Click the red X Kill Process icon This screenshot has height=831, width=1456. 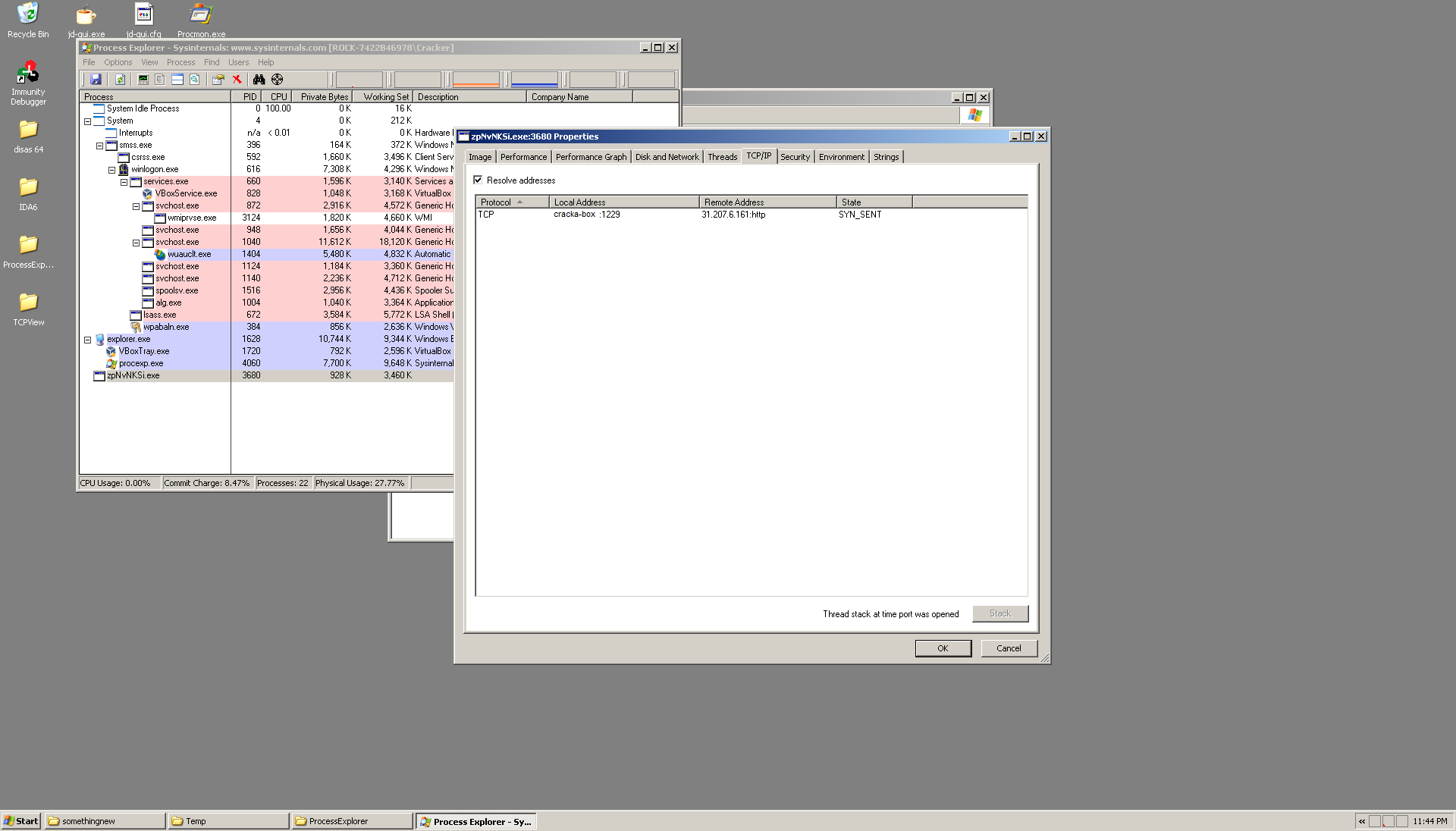click(x=237, y=80)
